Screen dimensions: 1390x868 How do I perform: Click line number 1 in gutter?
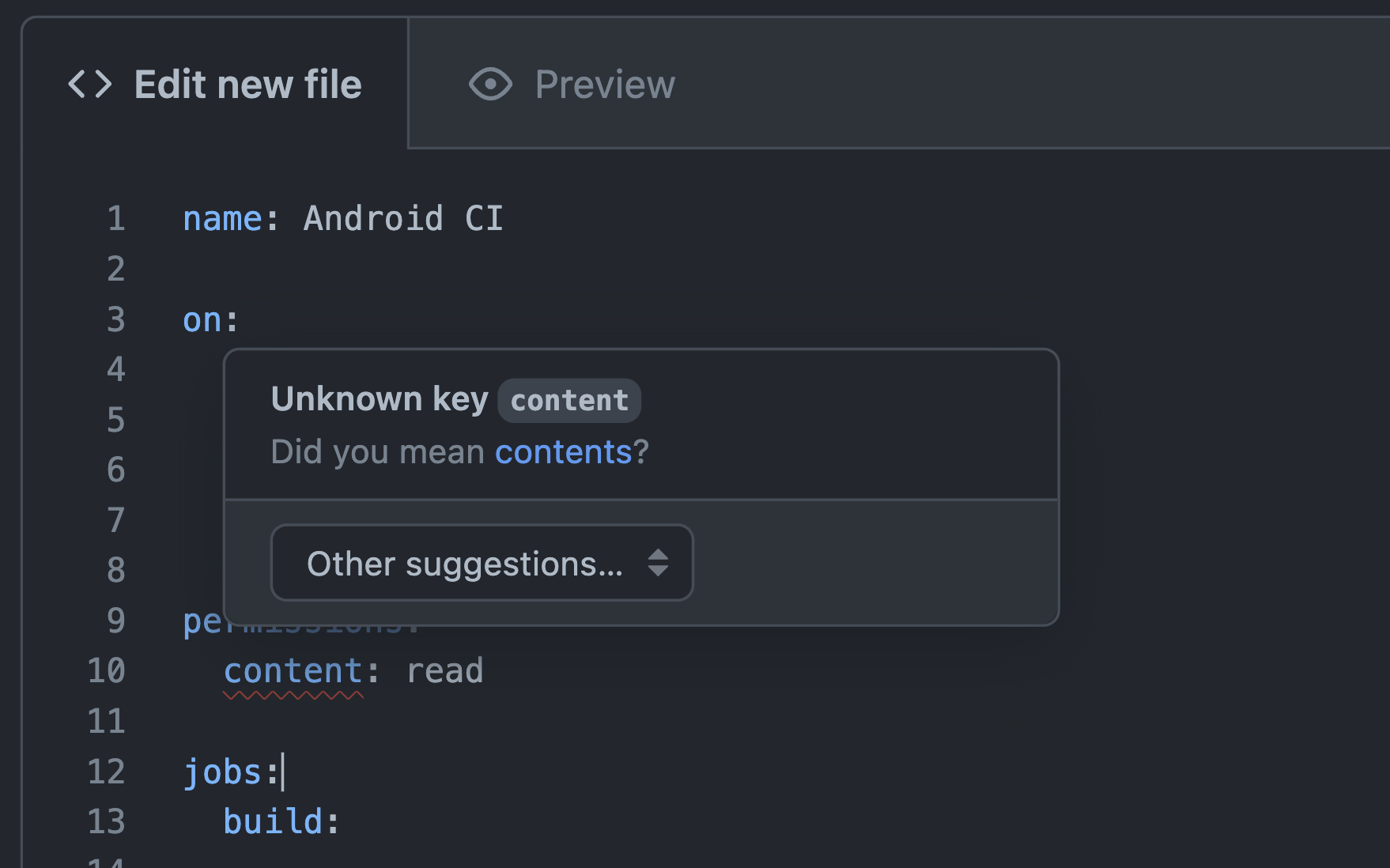116,219
